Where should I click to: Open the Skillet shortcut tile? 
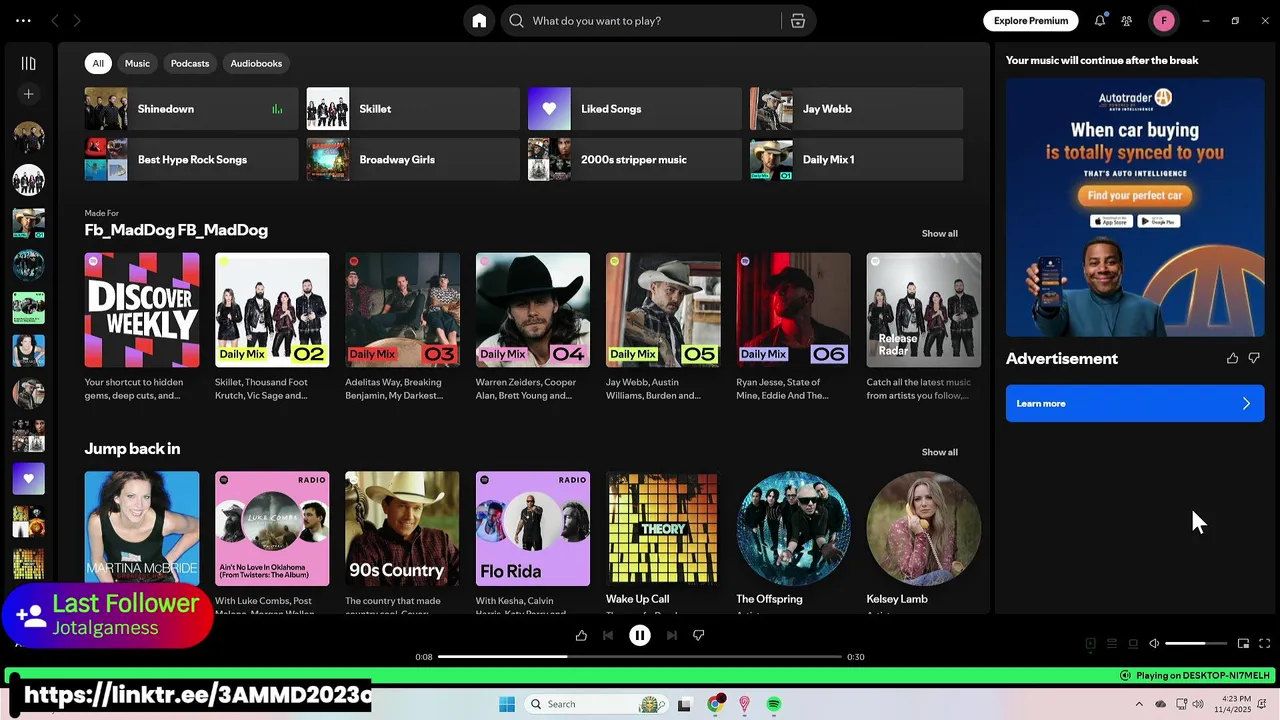coord(413,109)
